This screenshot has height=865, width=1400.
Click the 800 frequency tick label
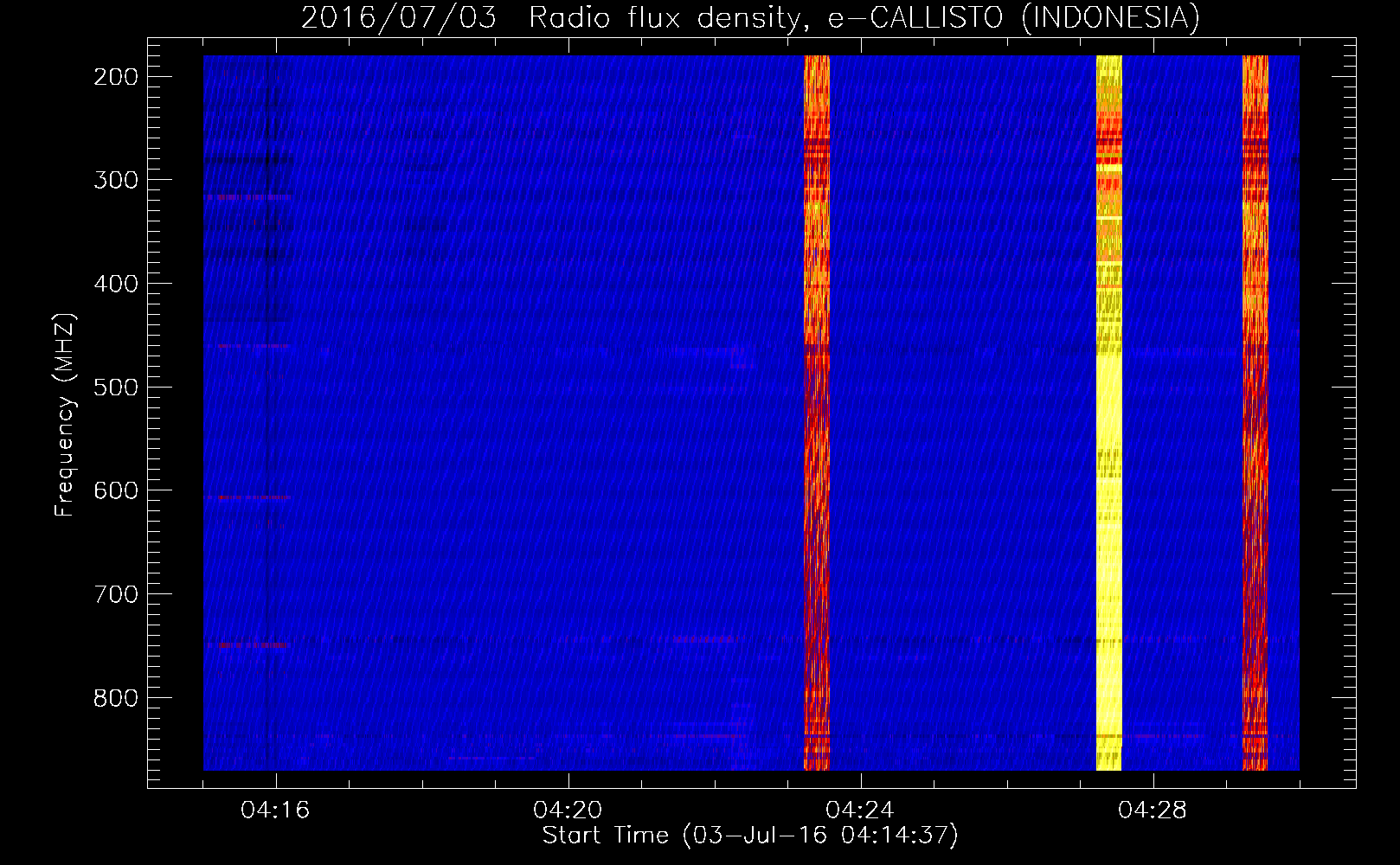tap(116, 697)
